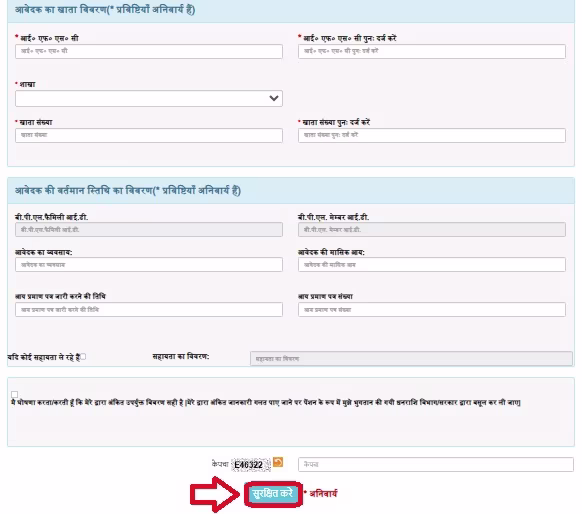This screenshot has width=582, height=514.
Task: Click the कैप्चा text input field
Action: coord(436,464)
